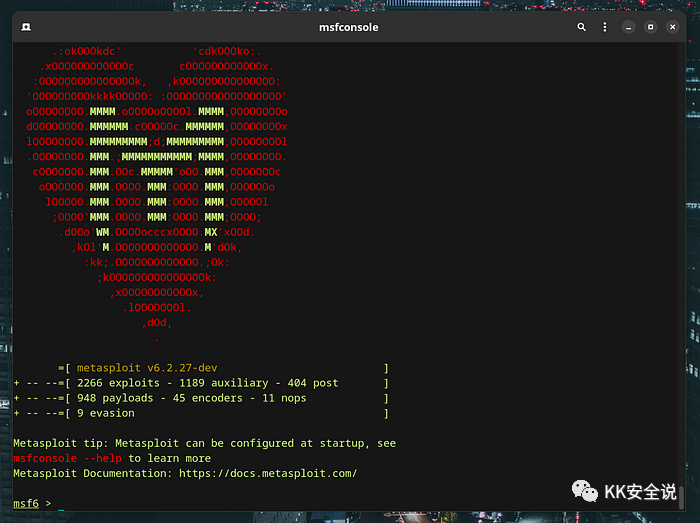
Task: Maximize the msfconsole window
Action: [x=650, y=27]
